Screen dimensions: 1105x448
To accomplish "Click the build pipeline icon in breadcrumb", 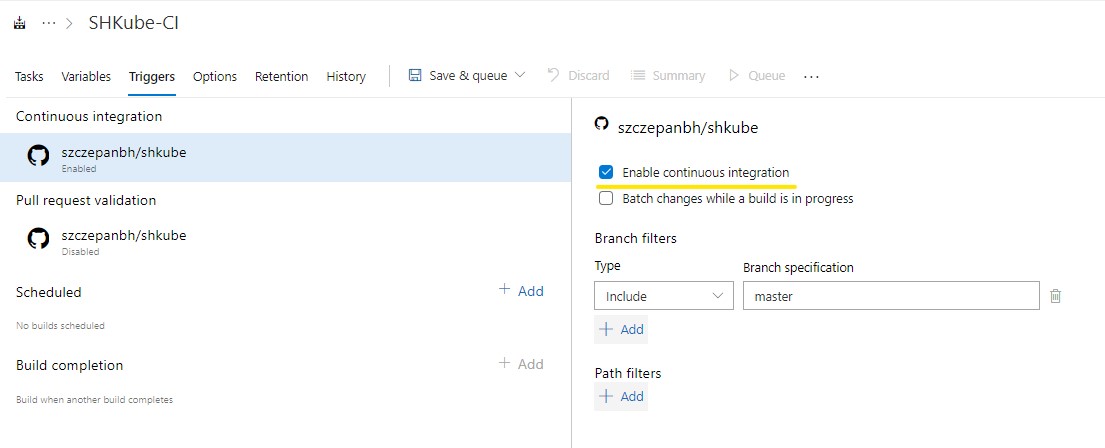I will 20,23.
